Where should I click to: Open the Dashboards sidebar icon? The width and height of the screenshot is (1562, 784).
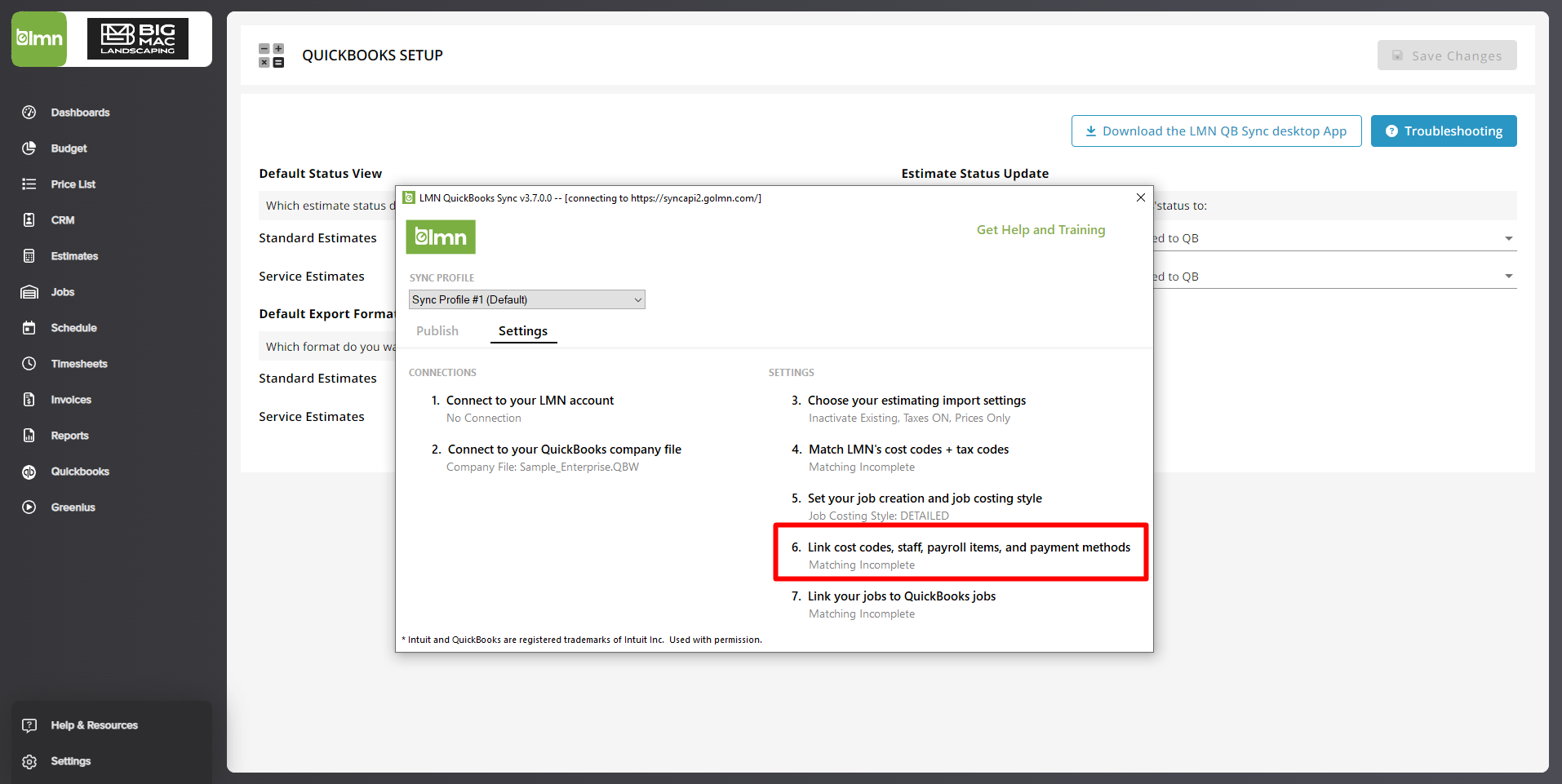29,113
